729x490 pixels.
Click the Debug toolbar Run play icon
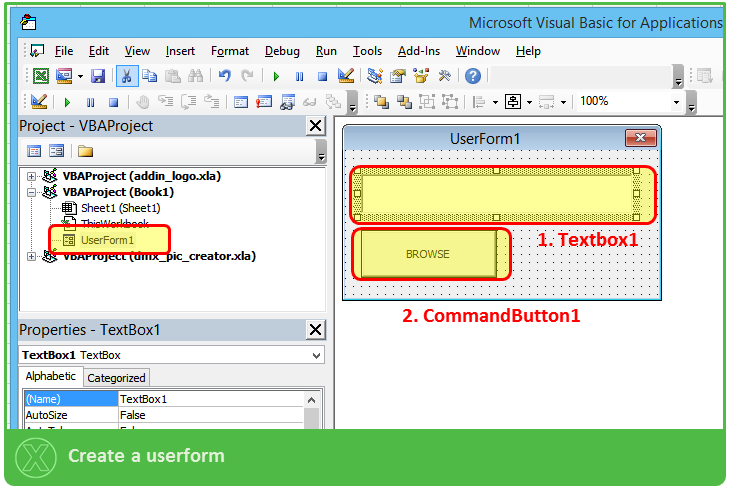tap(67, 102)
